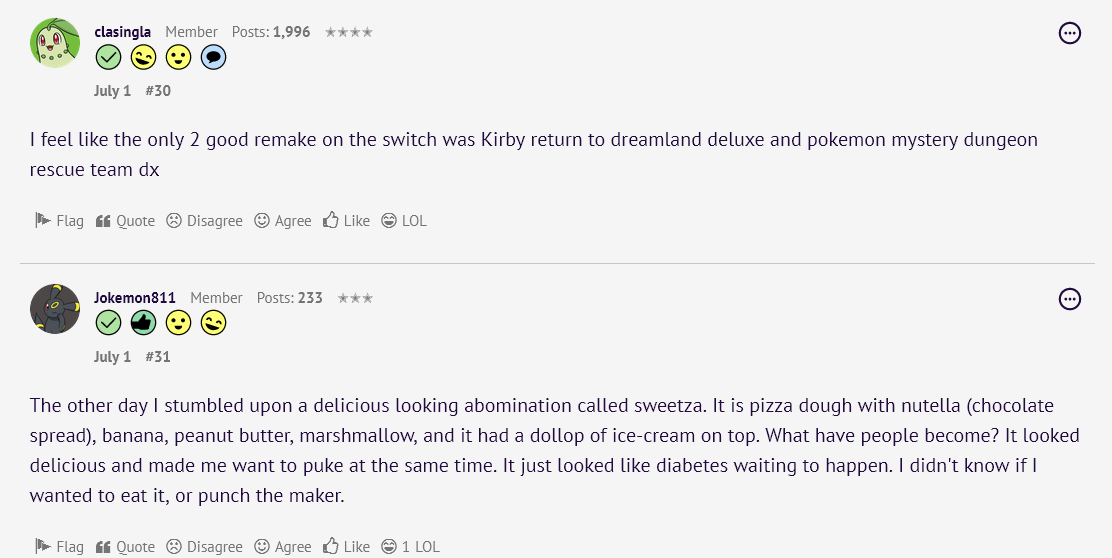The image size is (1112, 558).
Task: Click clasingla's green checkmark badge
Action: point(108,58)
